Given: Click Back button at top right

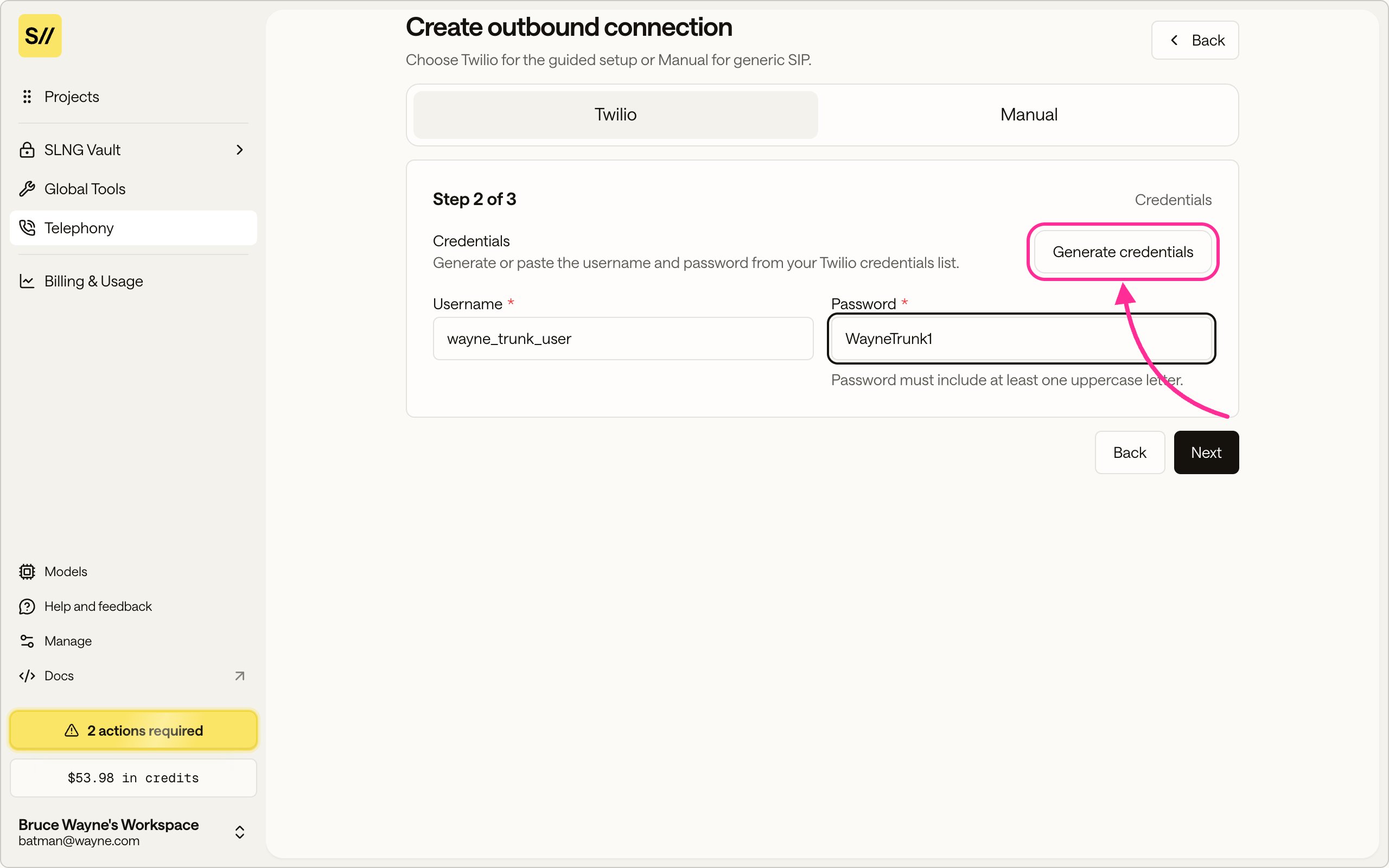Looking at the screenshot, I should pyautogui.click(x=1195, y=40).
